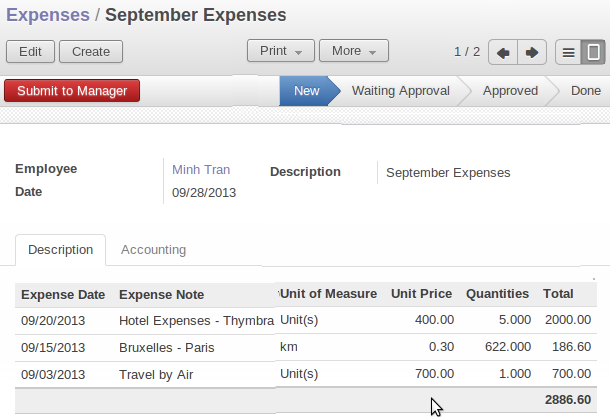Go to previous expense record arrow
This screenshot has height=418, width=610.
click(503, 52)
